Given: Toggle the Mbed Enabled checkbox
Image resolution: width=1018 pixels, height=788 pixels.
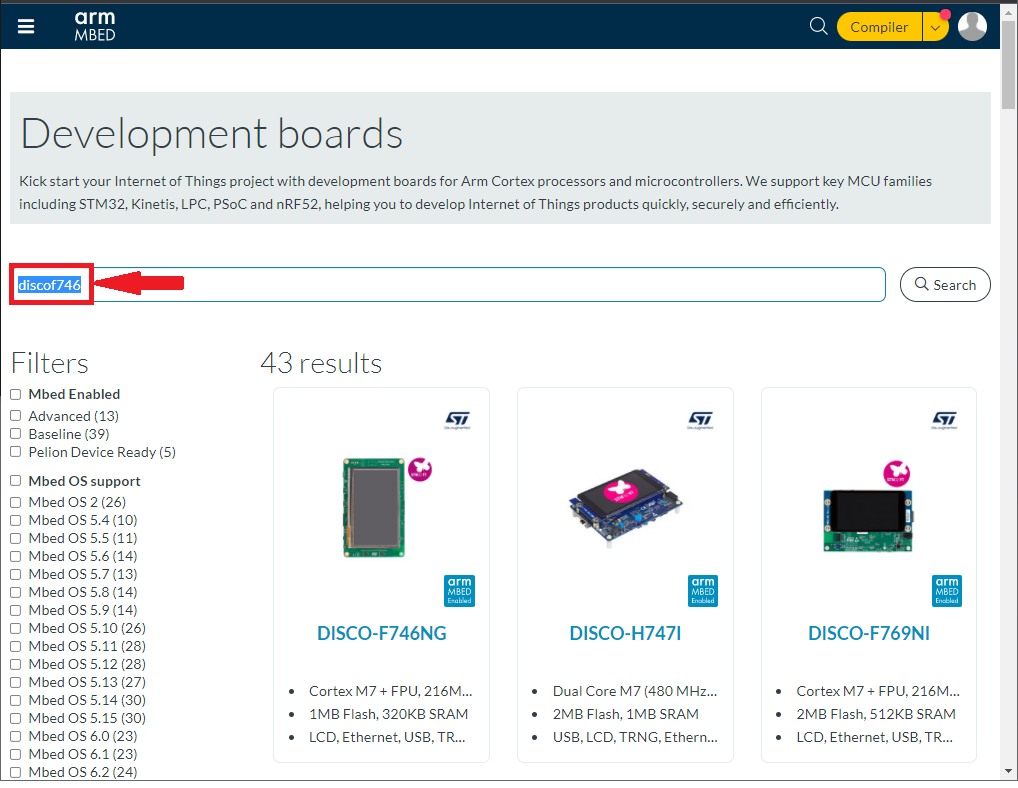Looking at the screenshot, I should click(16, 394).
